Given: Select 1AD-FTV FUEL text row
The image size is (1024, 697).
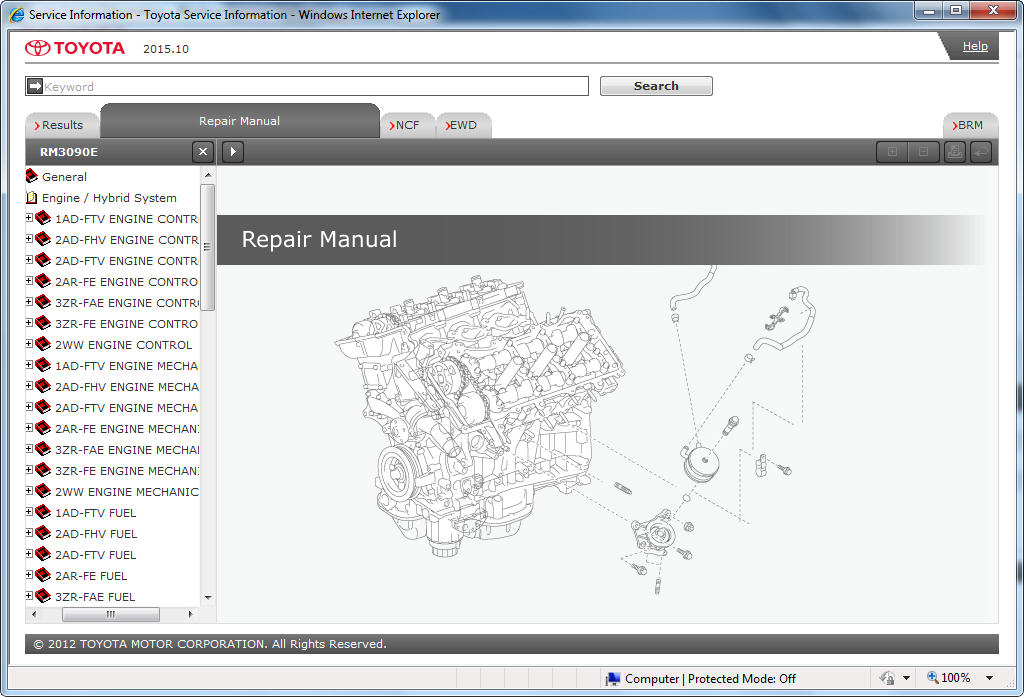Looking at the screenshot, I should [95, 513].
